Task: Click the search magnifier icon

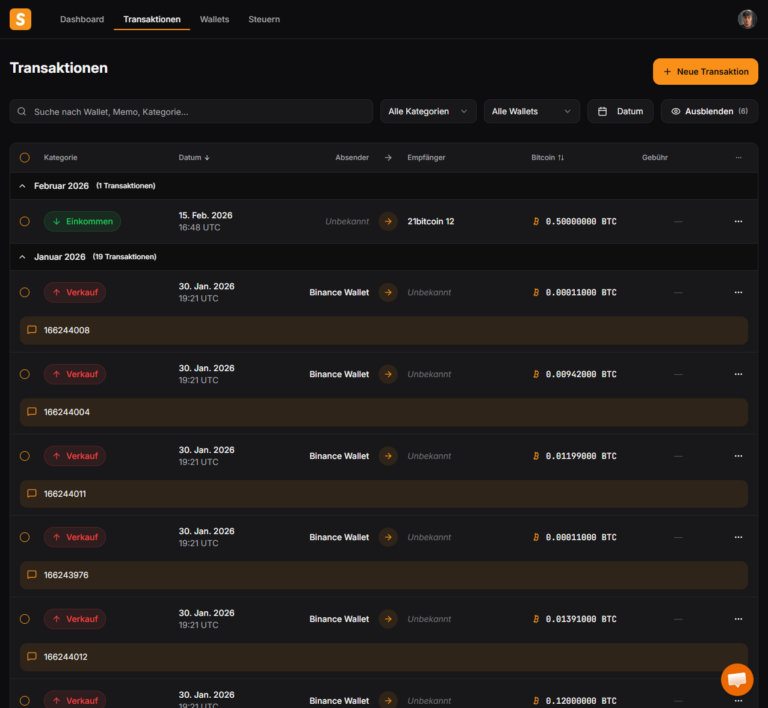Action: pos(22,112)
